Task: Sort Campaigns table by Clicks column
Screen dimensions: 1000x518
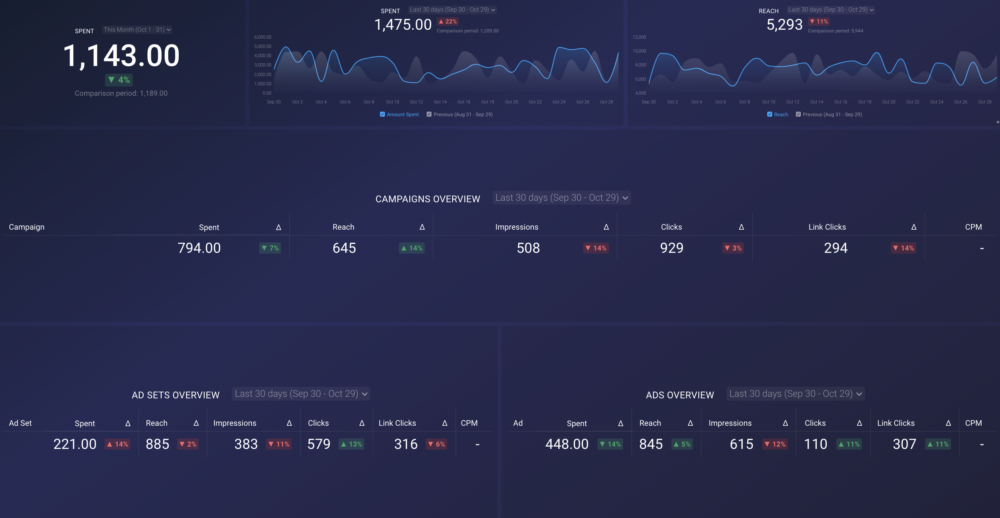Action: coord(672,227)
